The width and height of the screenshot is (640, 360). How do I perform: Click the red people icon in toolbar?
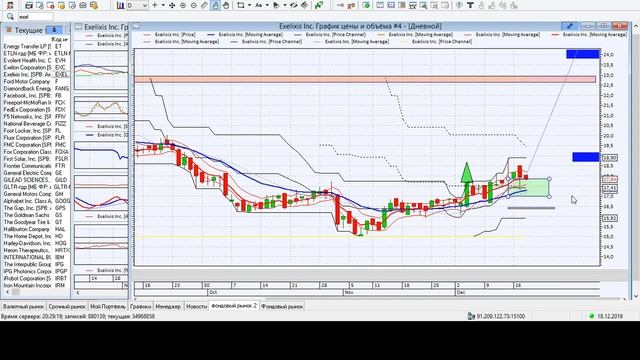(x=352, y=5)
